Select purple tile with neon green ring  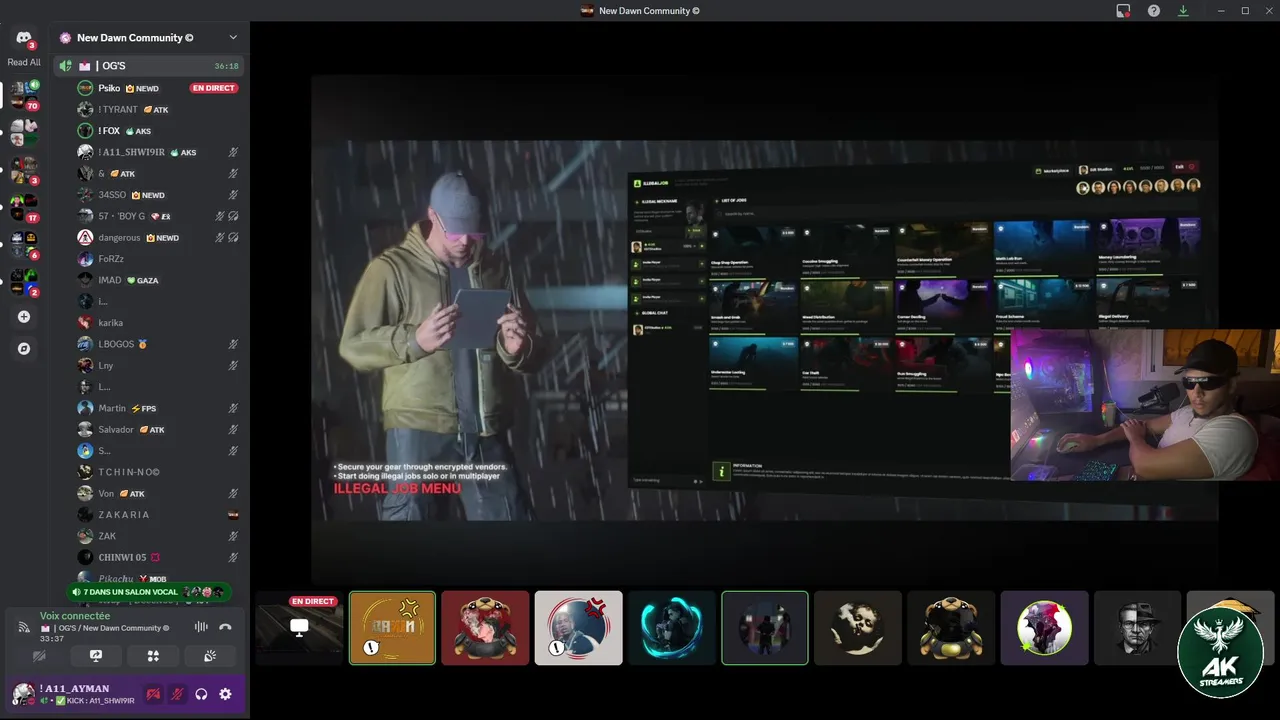pyautogui.click(x=1044, y=628)
